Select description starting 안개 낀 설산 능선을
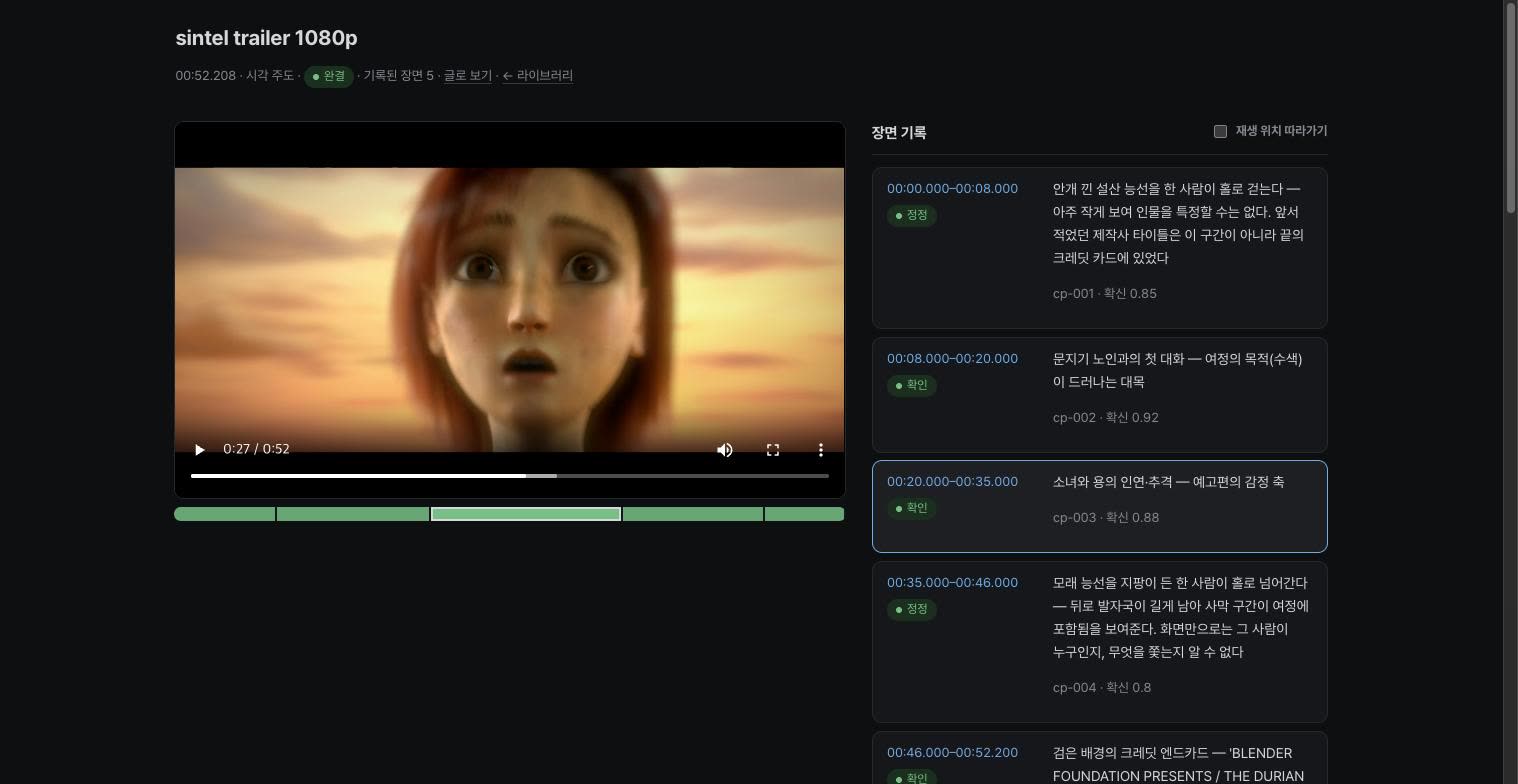Image resolution: width=1518 pixels, height=784 pixels. click(1178, 223)
